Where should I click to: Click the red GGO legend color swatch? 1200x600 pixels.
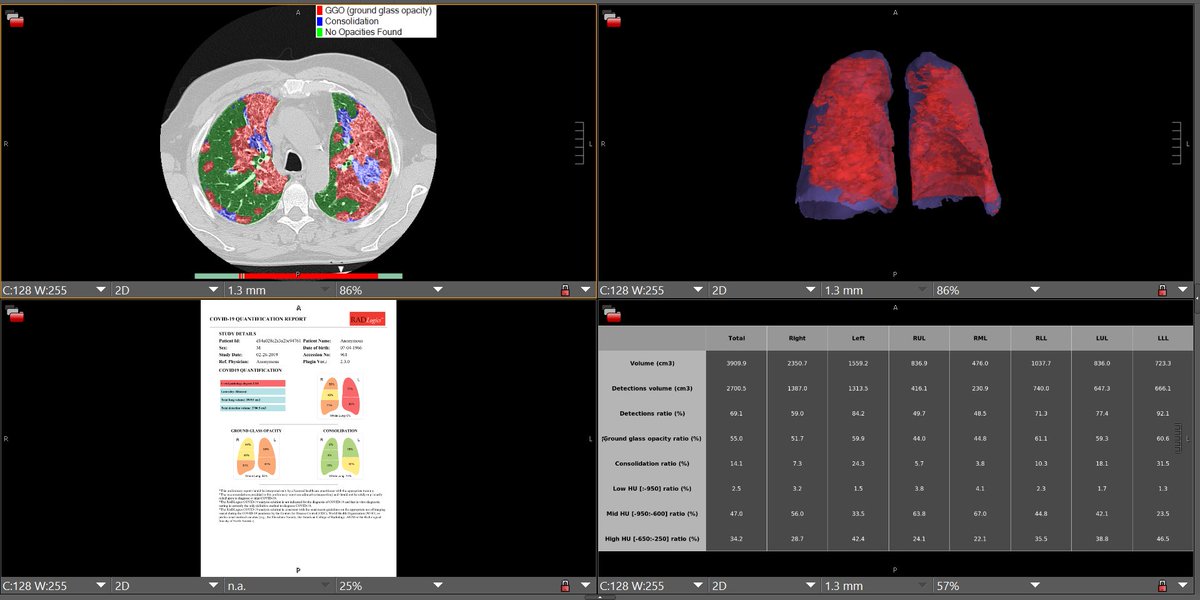click(320, 10)
